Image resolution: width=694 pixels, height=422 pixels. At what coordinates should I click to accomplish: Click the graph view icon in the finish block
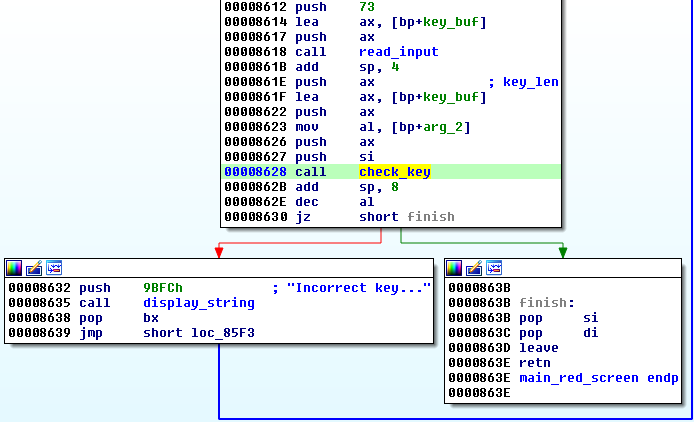point(494,268)
